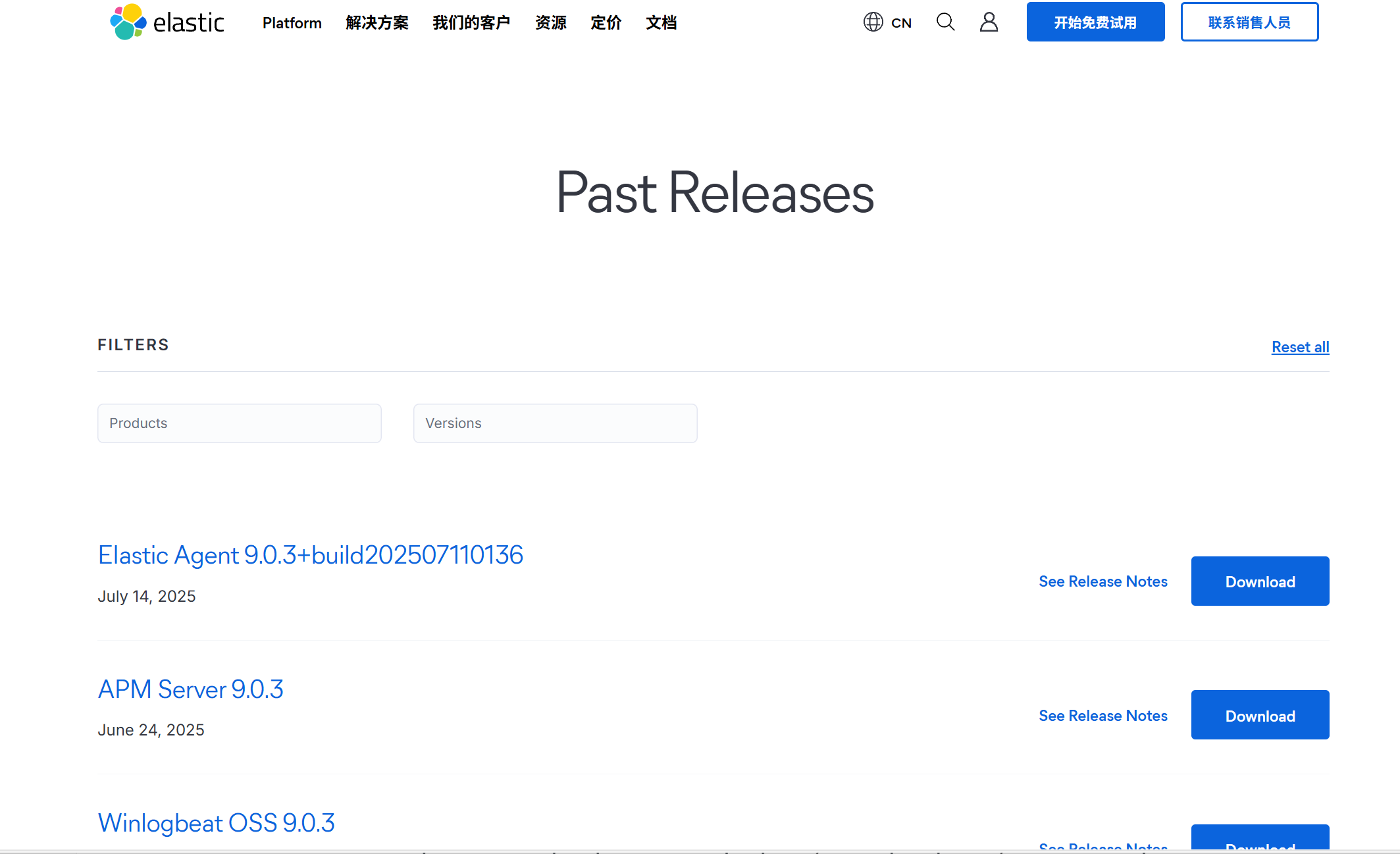This screenshot has height=854, width=1400.
Task: Open the Versions filter dropdown
Action: [x=556, y=423]
